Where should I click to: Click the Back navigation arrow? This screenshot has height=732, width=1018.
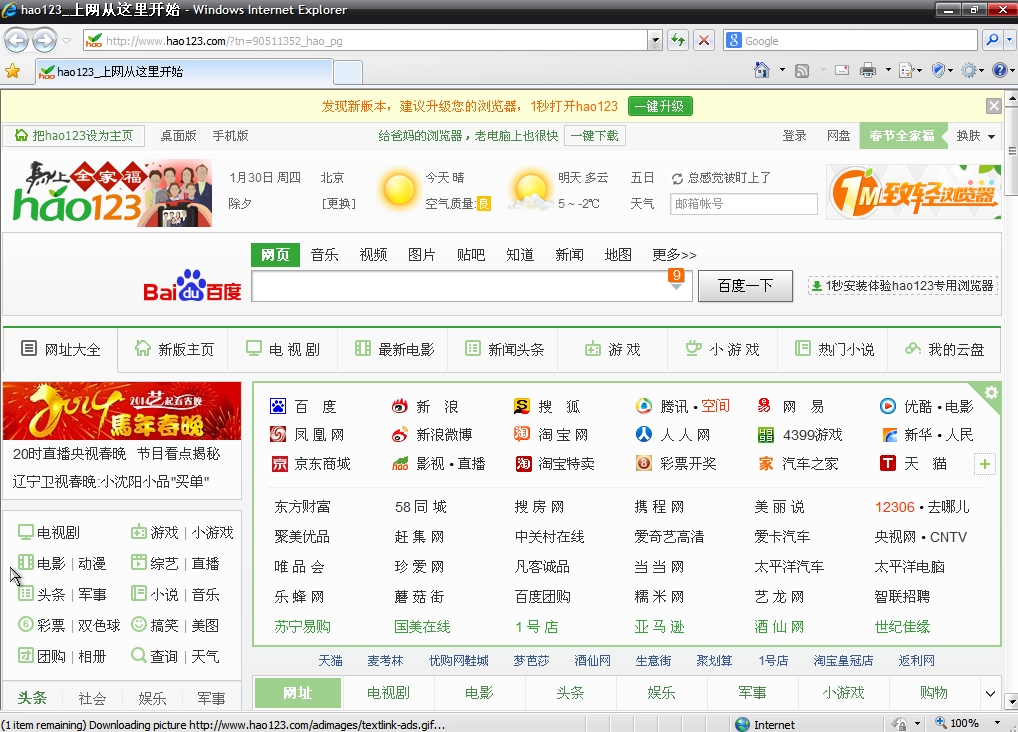pos(17,40)
